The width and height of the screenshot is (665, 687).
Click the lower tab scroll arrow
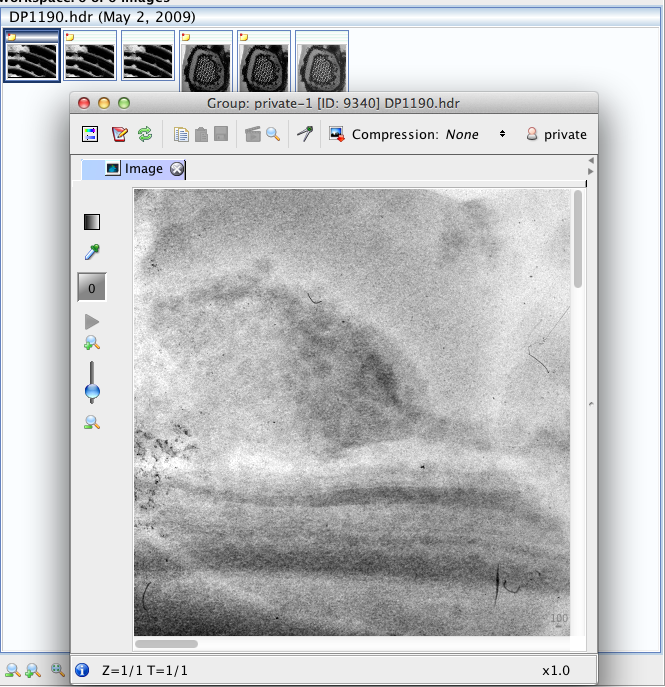pos(591,171)
